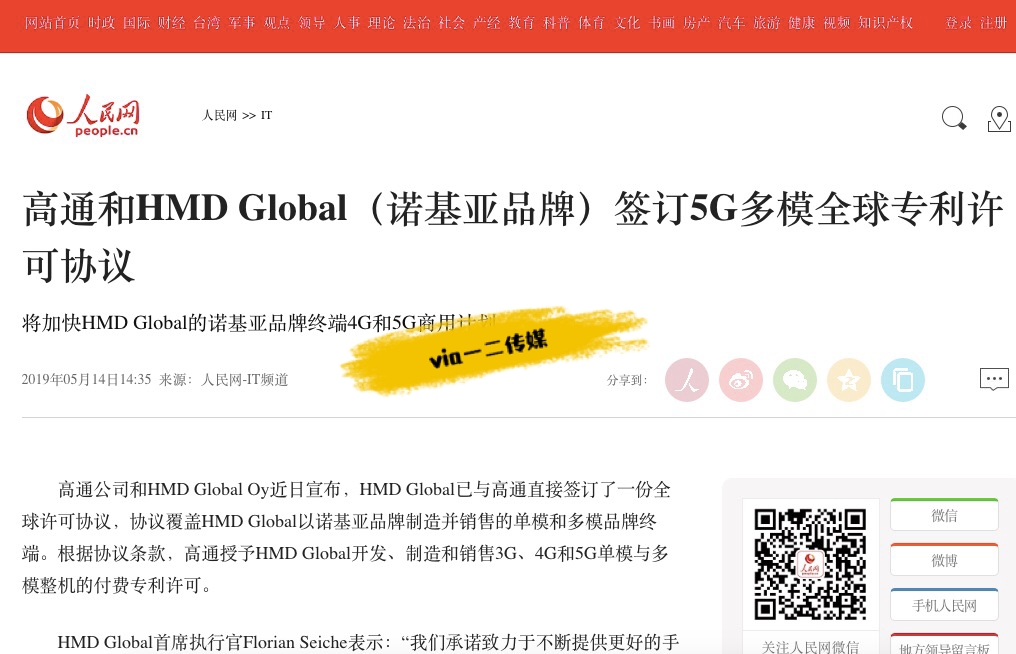
Task: Open the 科普 channel
Action: coord(557,23)
